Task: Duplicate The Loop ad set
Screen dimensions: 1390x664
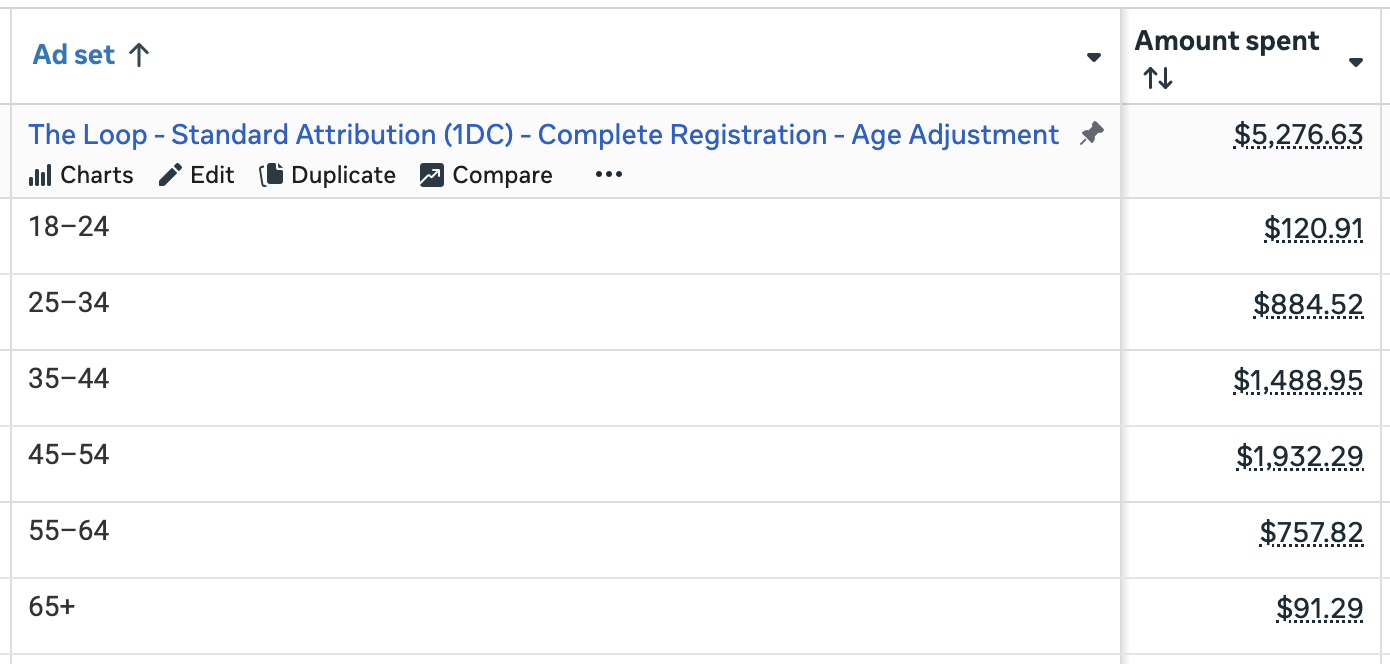Action: 328,176
